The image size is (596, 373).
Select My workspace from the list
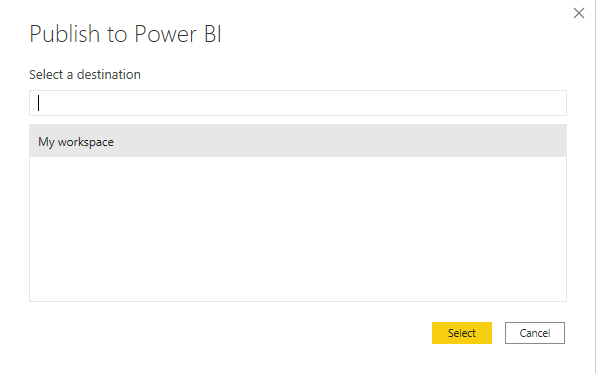(x=298, y=141)
